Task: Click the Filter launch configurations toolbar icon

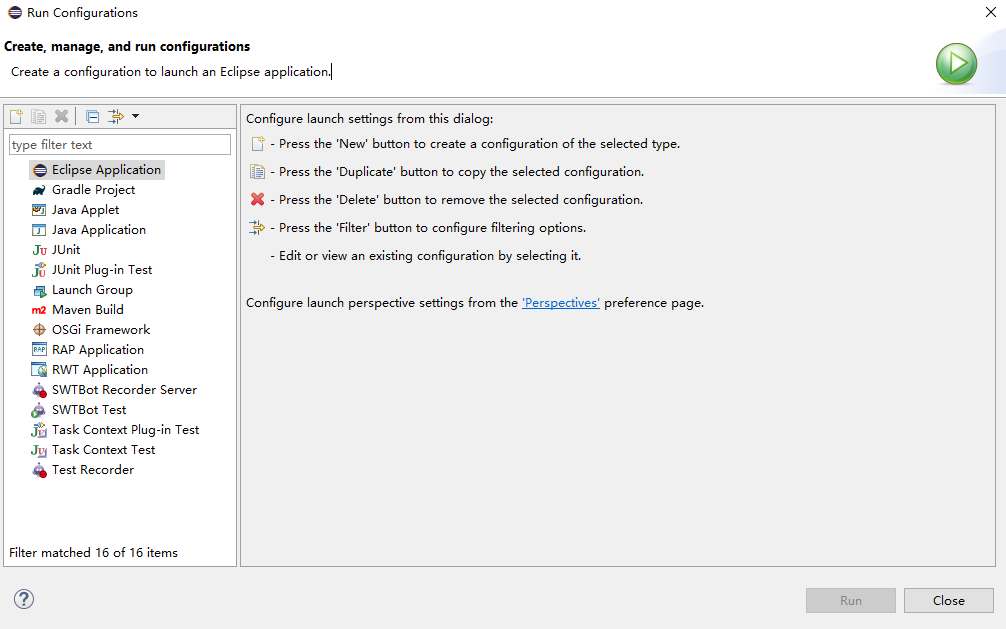Action: 116,116
